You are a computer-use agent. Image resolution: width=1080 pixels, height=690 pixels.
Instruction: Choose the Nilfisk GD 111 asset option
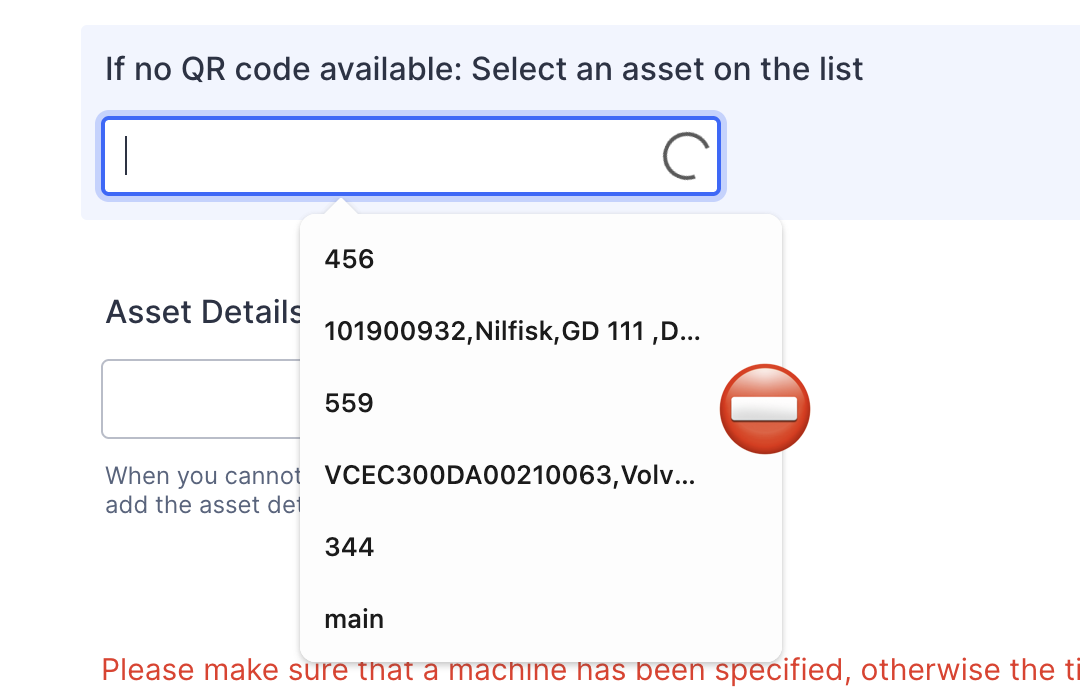[x=512, y=332]
